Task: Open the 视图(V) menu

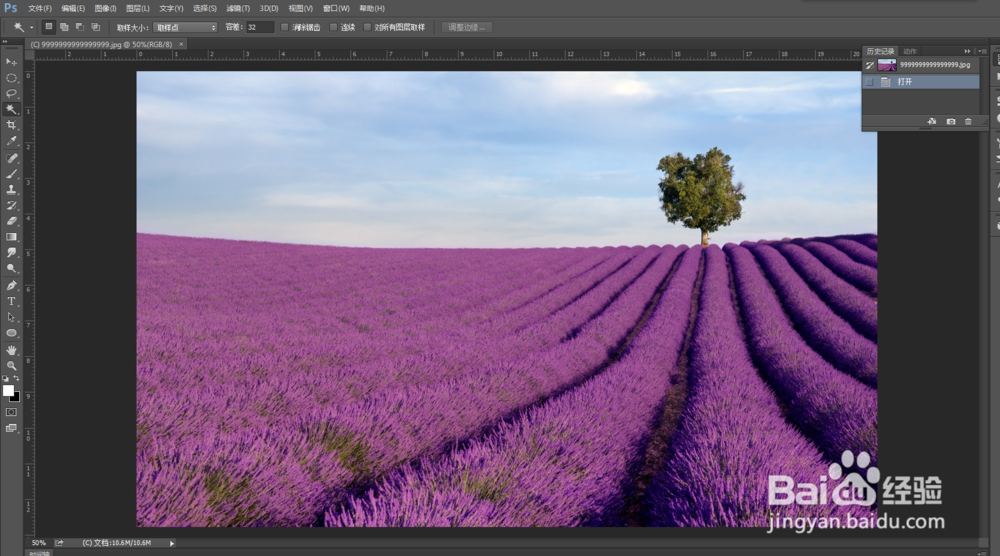Action: click(x=300, y=8)
